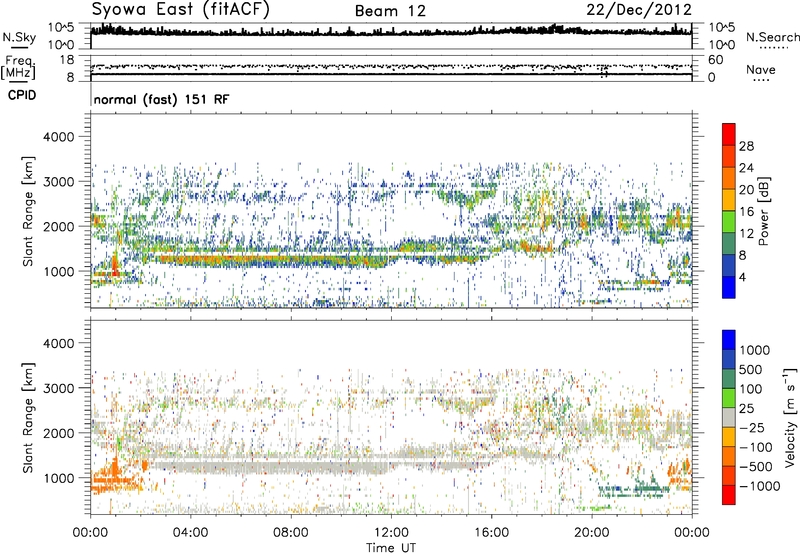Pick the blue top segment of the velocity colorbar
The height and width of the screenshot is (554, 800).
click(x=729, y=340)
